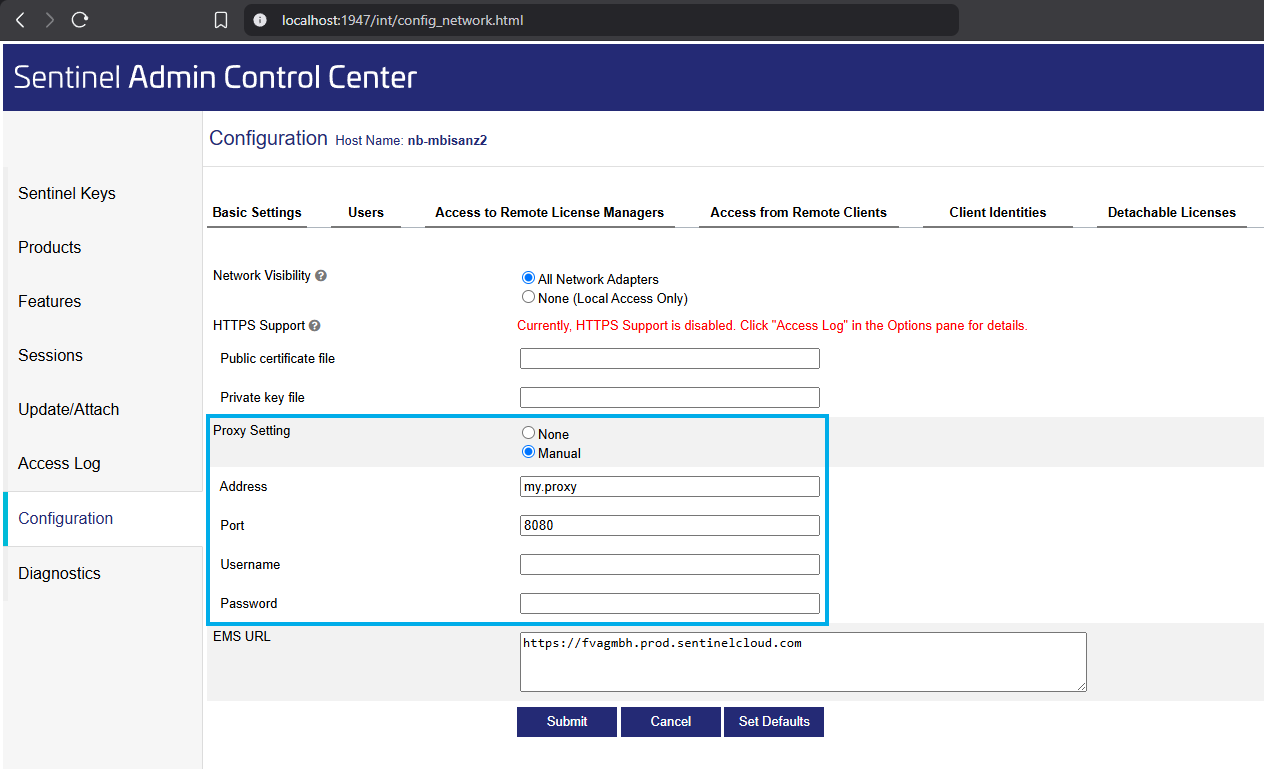Image resolution: width=1264 pixels, height=769 pixels.
Task: Switch to Users tab
Action: tap(366, 212)
